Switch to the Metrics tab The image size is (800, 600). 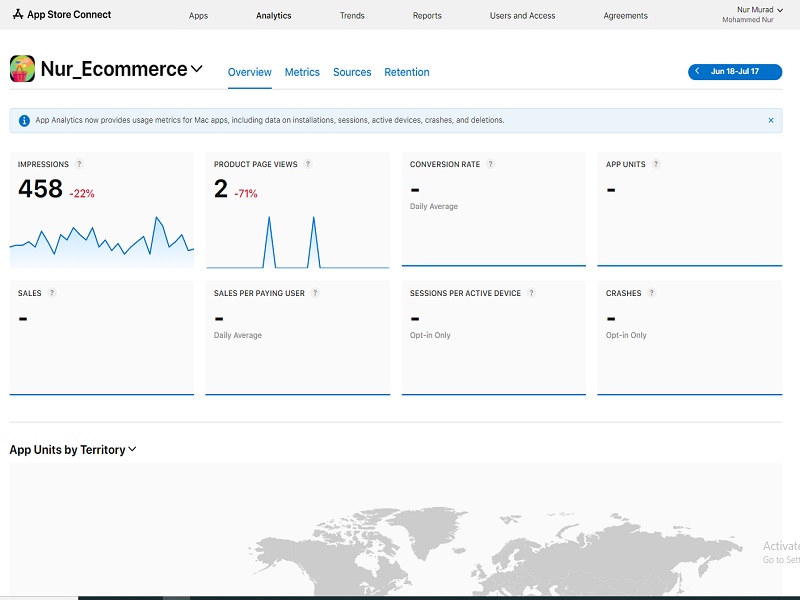[302, 72]
